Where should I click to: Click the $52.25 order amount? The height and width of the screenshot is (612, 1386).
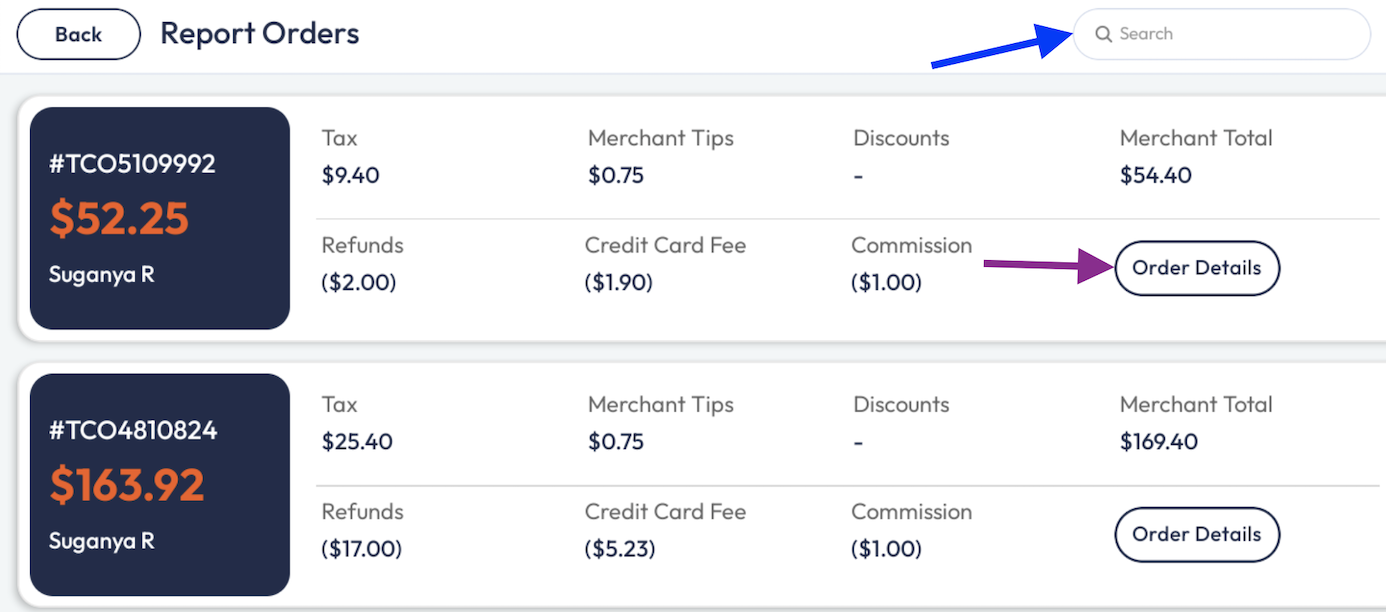point(119,218)
